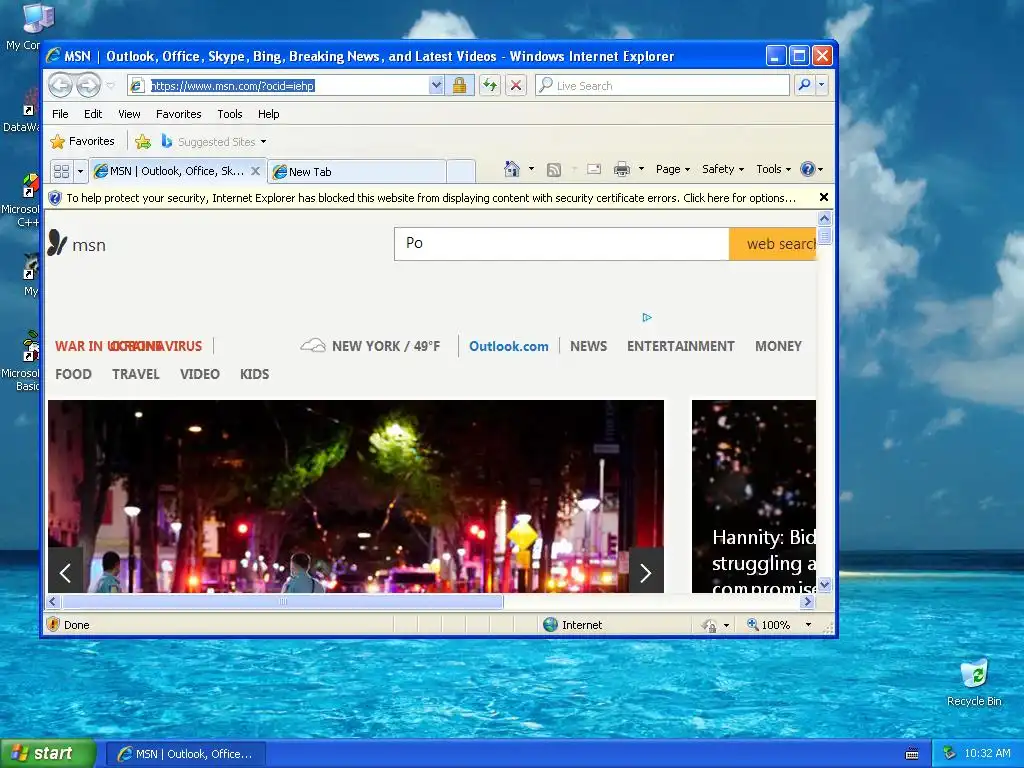Click the Back navigation arrow
Image resolution: width=1024 pixels, height=768 pixels.
tap(61, 85)
